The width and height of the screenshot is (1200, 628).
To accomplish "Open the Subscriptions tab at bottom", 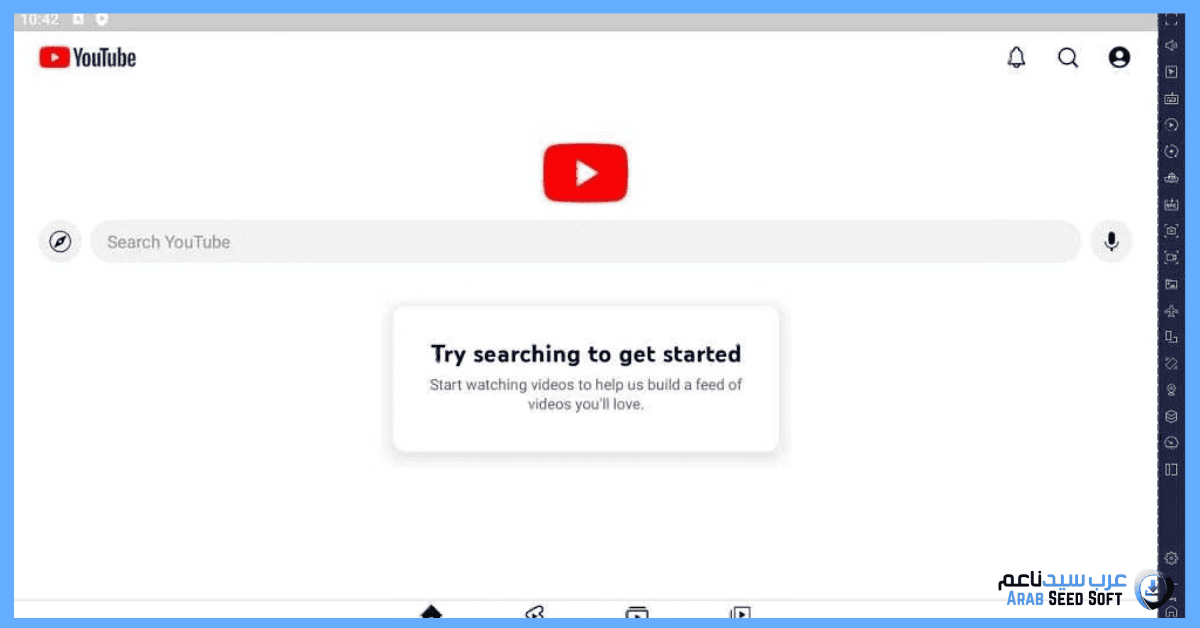I will (637, 612).
